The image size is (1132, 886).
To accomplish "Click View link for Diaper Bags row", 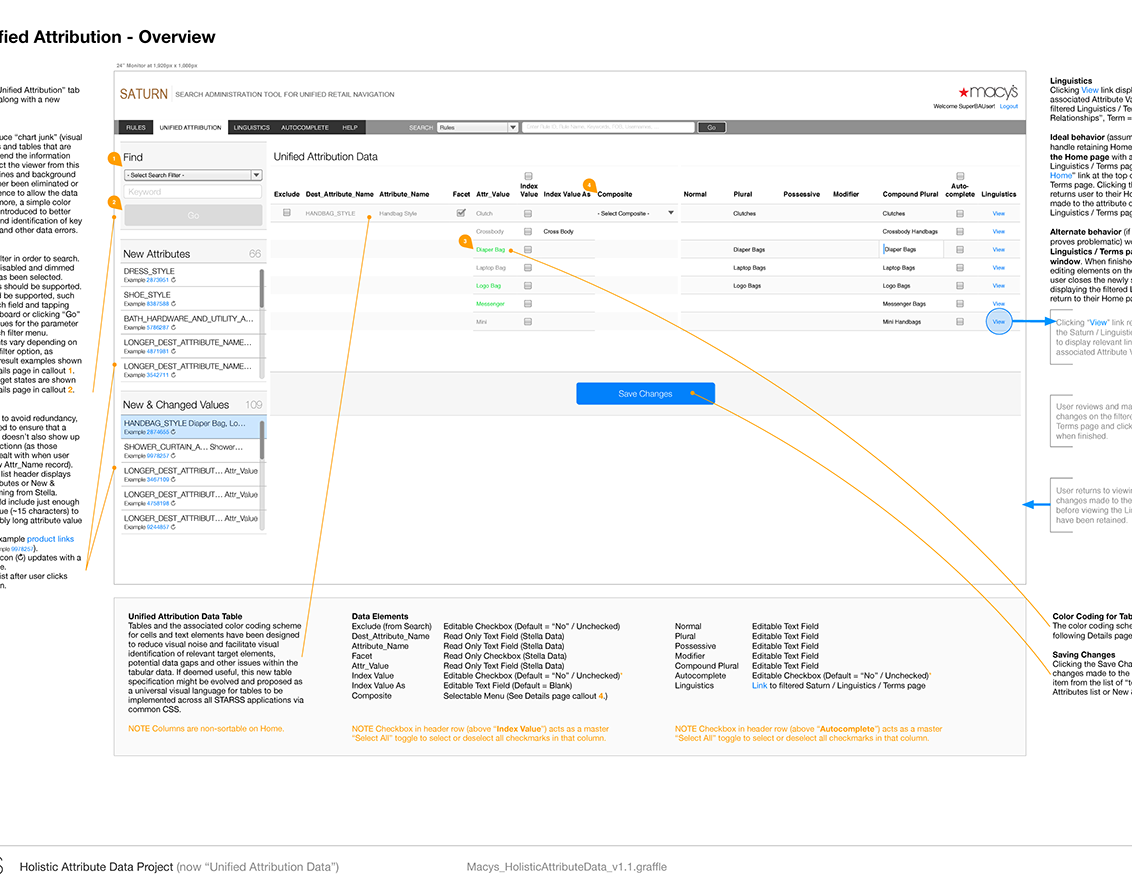I will click(x=998, y=250).
